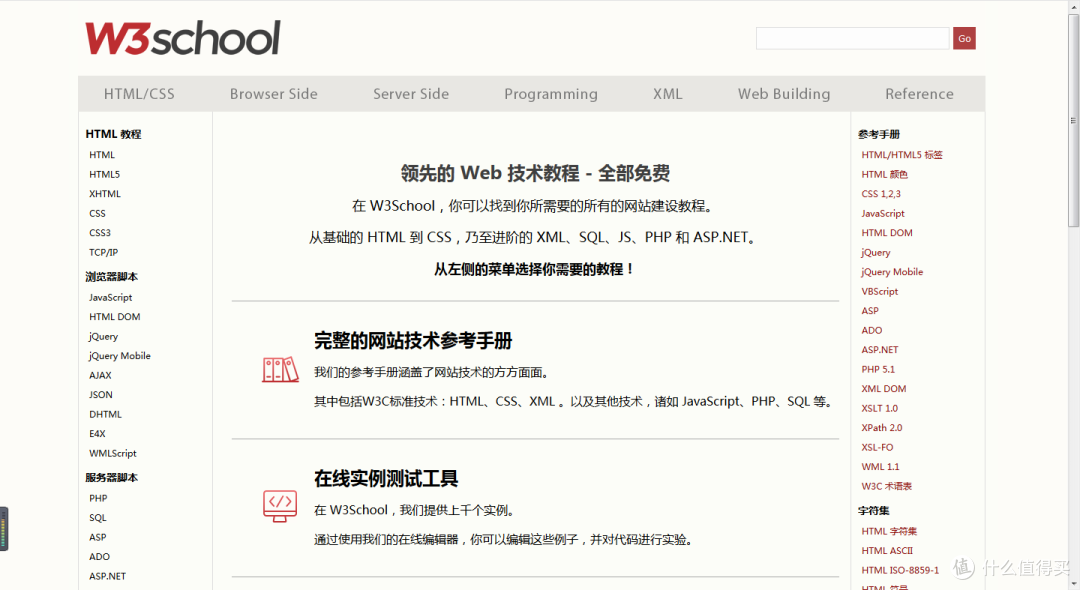
Task: Open the Programming navigation tab
Action: click(x=551, y=94)
